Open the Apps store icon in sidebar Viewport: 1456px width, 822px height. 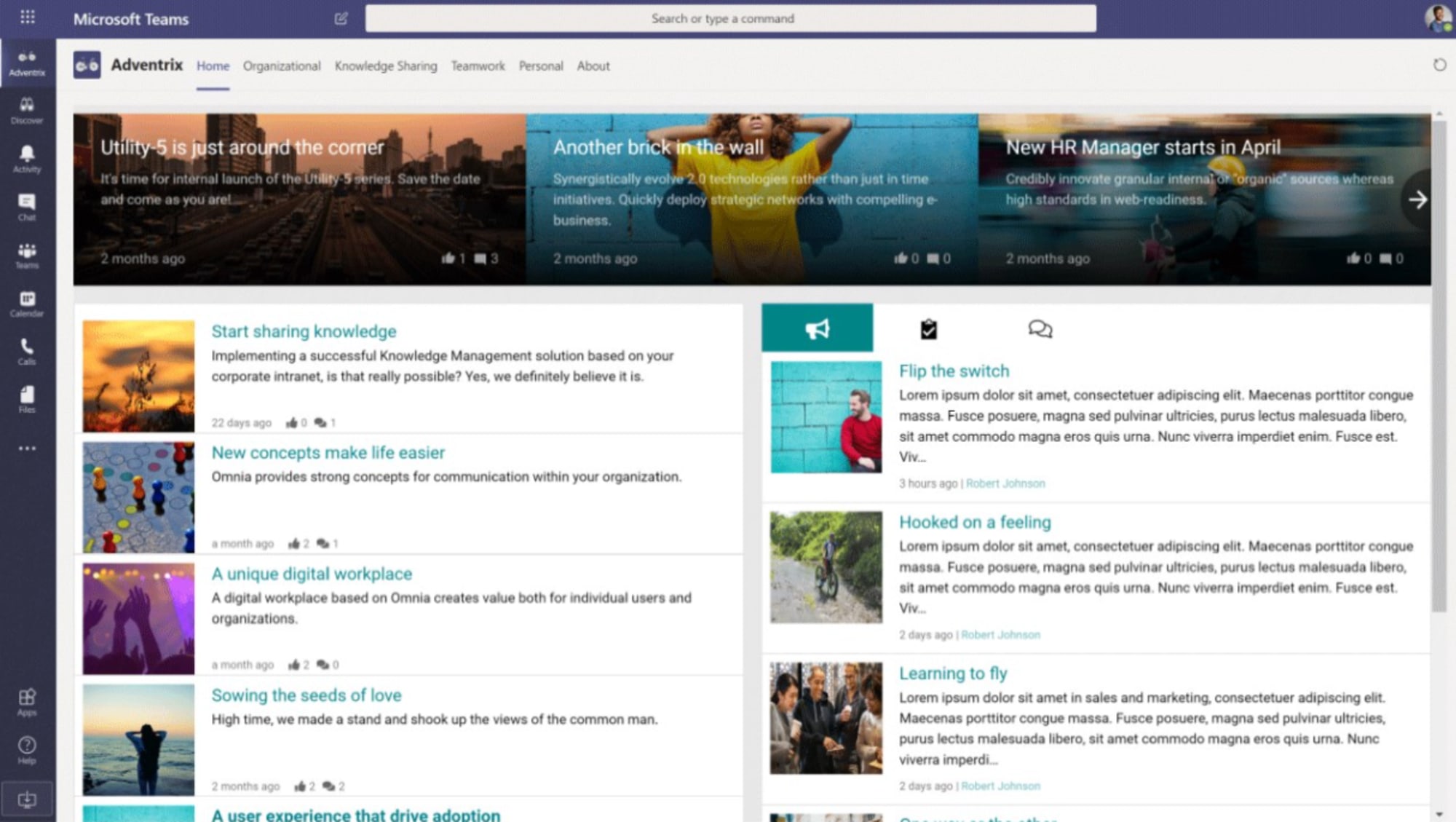point(27,702)
